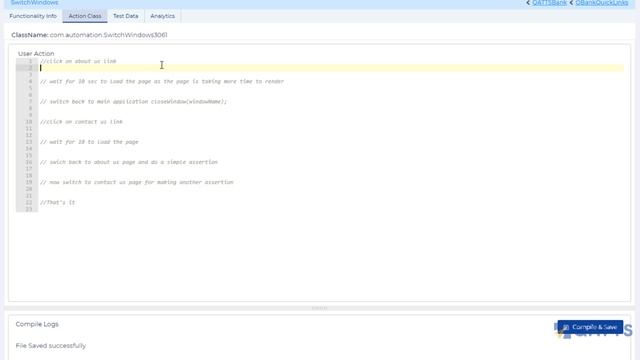The width and height of the screenshot is (640, 360).
Task: Click the back chevron before QATTSBank
Action: [528, 3]
